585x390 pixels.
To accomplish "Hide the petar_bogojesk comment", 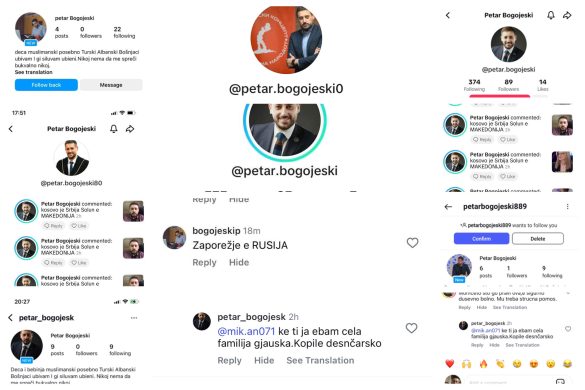I will point(264,361).
